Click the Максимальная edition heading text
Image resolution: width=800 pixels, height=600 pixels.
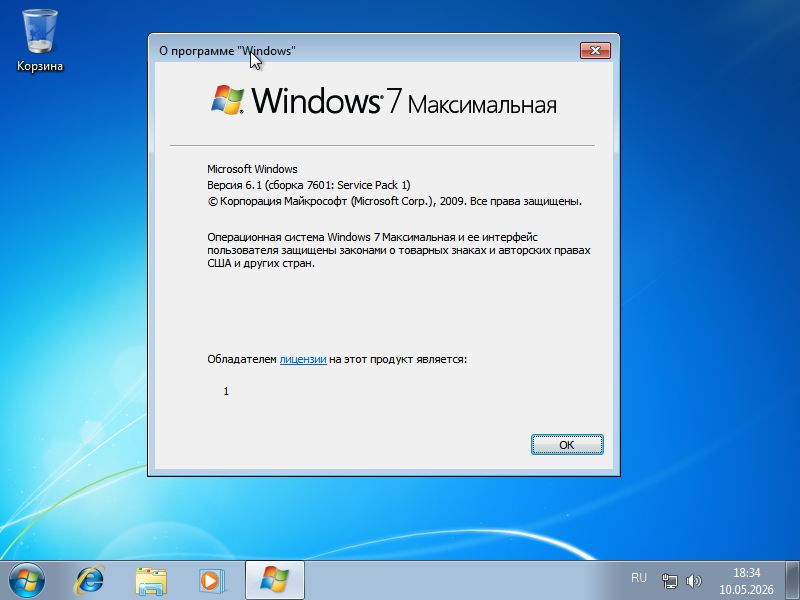click(482, 105)
